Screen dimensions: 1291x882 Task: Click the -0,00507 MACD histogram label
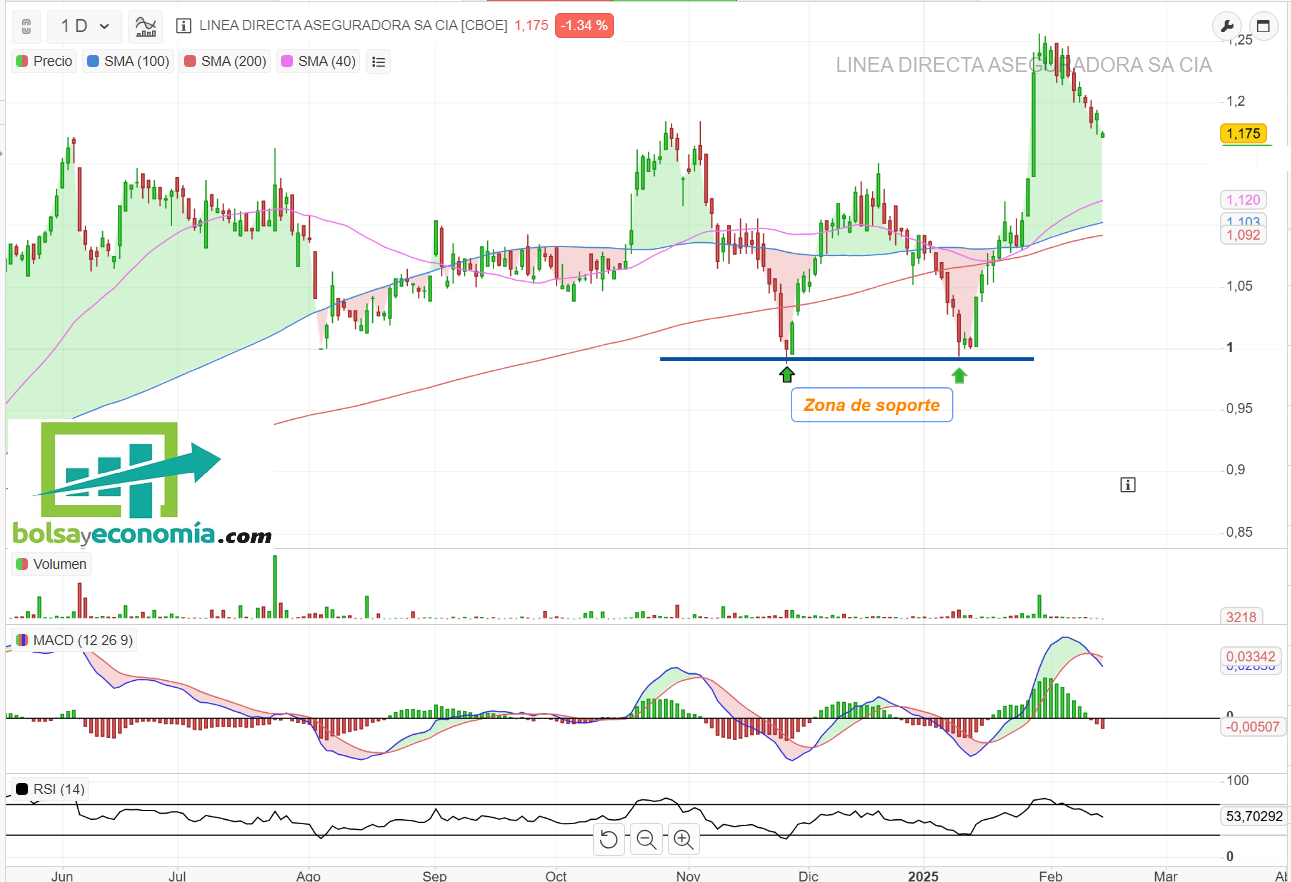click(x=1251, y=727)
